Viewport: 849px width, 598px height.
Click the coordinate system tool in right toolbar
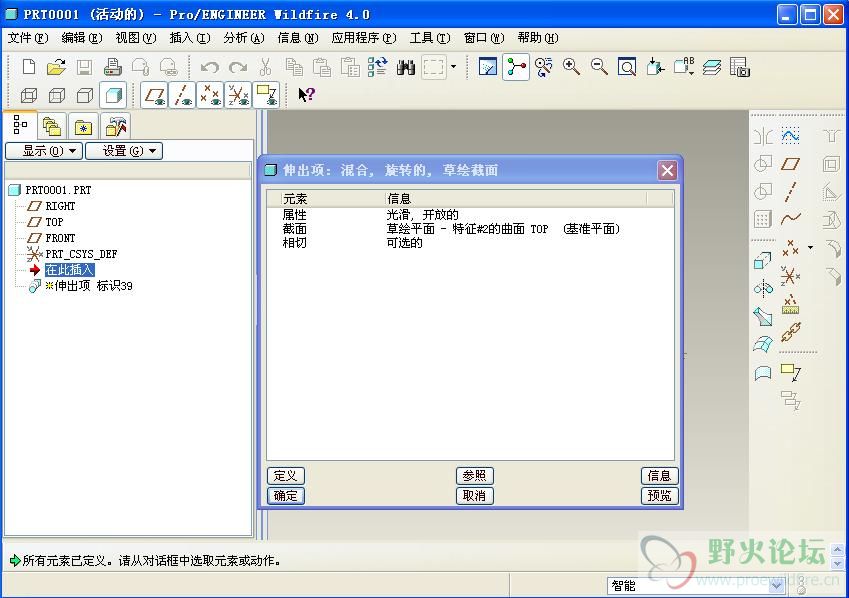click(x=790, y=276)
